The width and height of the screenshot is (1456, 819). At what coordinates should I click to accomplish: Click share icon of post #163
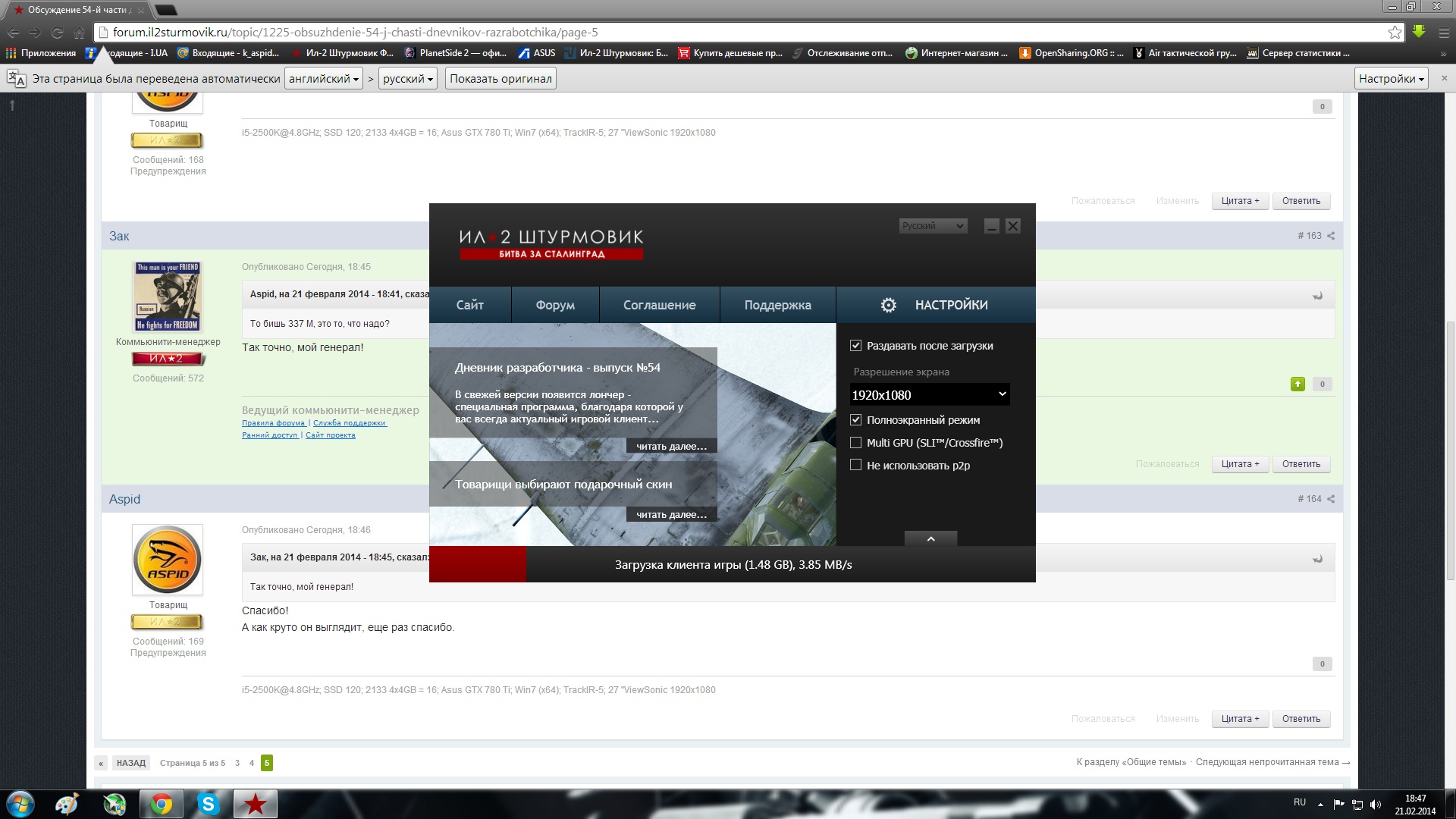click(1331, 236)
